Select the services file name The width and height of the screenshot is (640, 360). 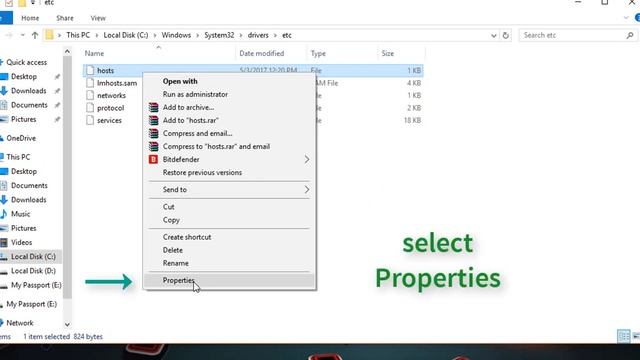109,120
